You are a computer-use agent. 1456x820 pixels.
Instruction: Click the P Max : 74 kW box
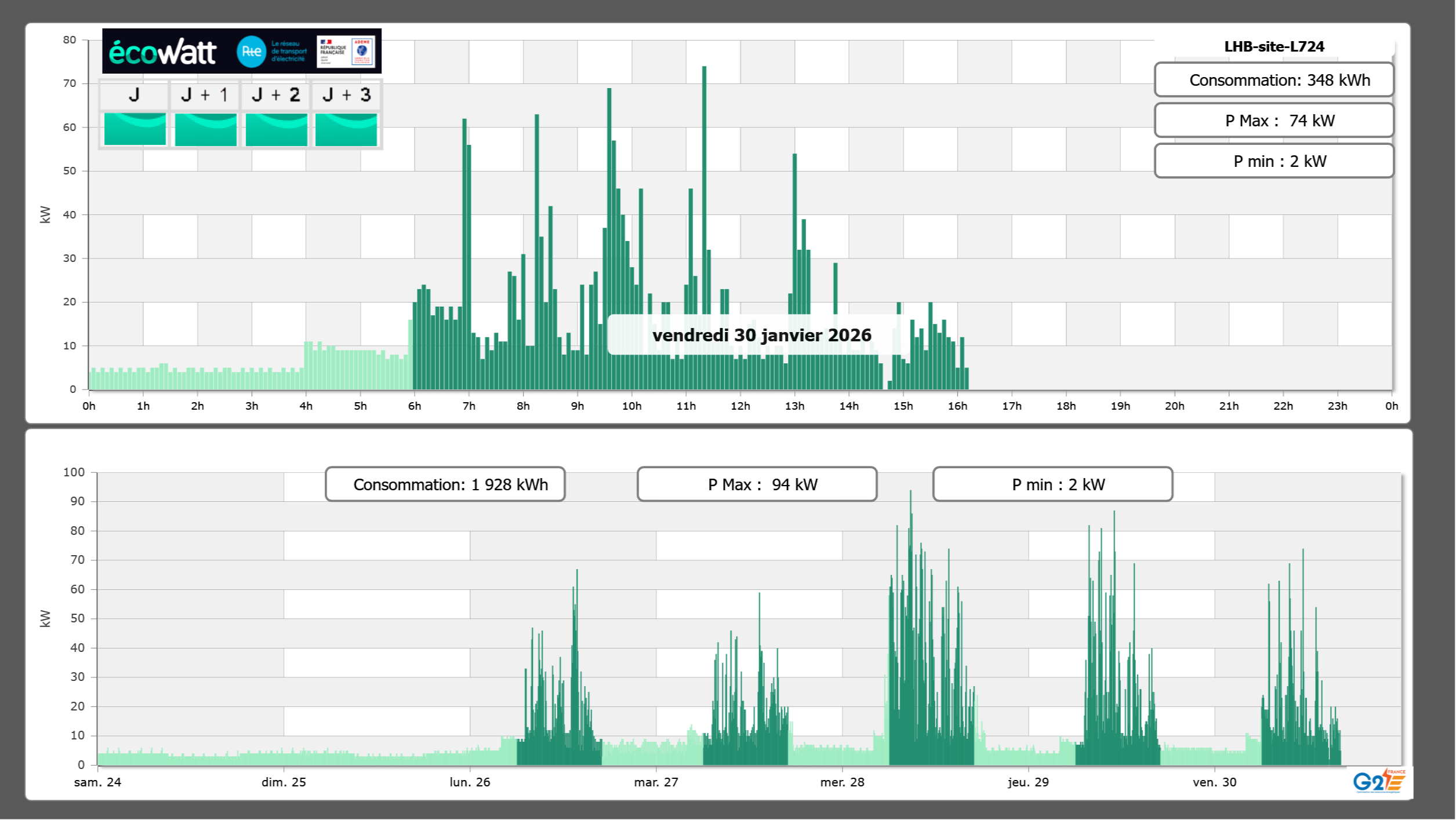1273,121
